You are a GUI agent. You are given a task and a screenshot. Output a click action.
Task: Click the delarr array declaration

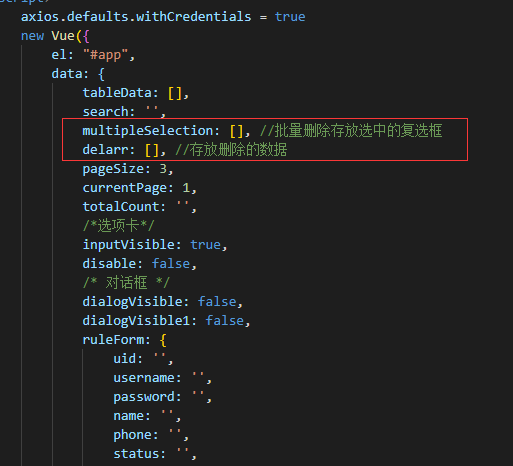tap(124, 150)
